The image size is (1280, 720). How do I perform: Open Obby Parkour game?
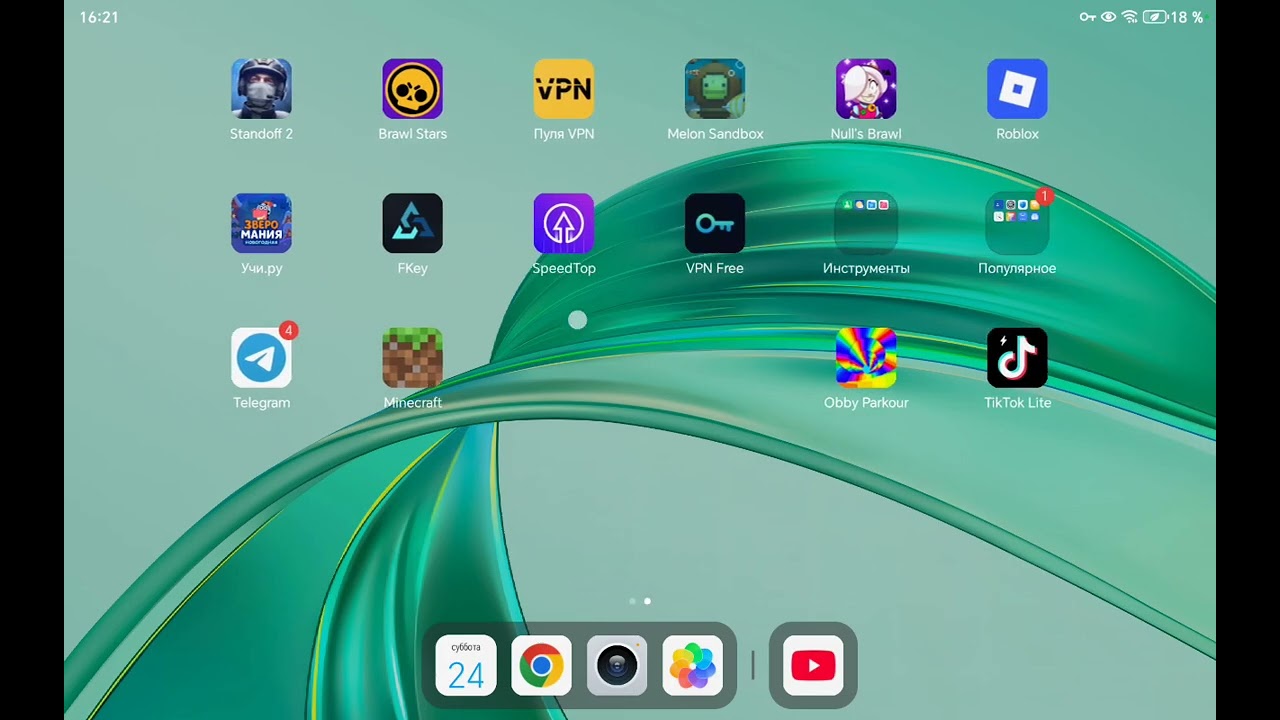point(866,358)
